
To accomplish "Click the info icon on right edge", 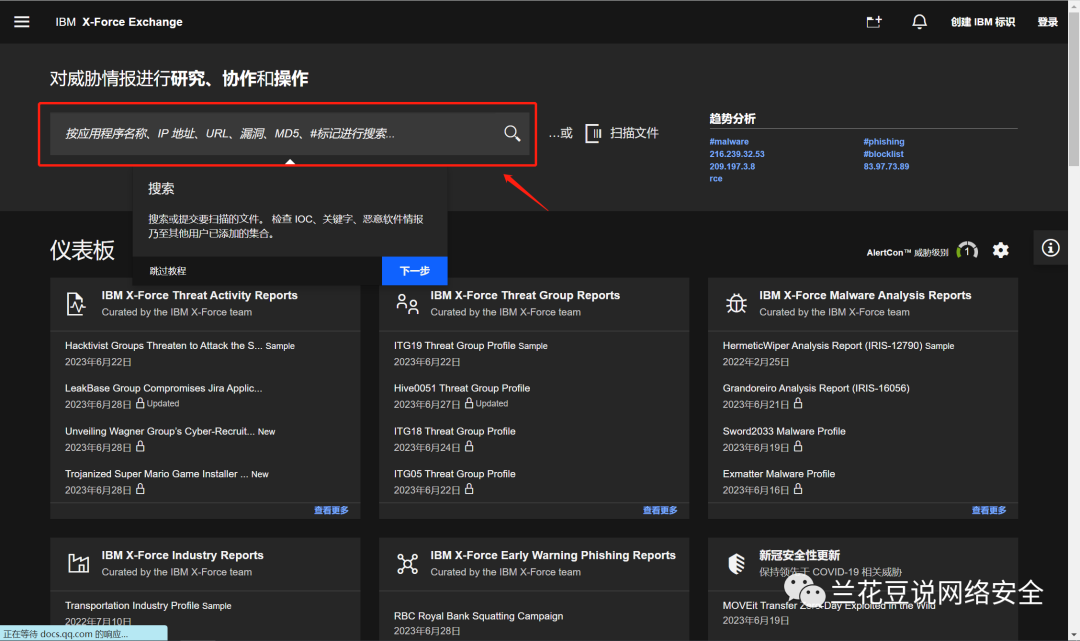I will [1050, 248].
